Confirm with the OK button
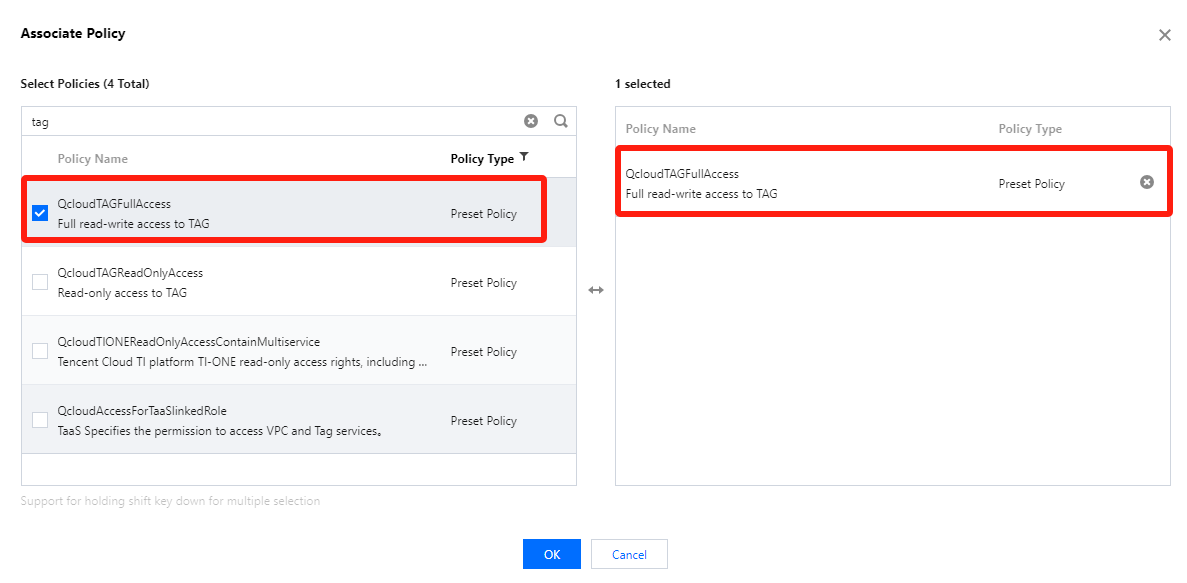 click(x=551, y=554)
